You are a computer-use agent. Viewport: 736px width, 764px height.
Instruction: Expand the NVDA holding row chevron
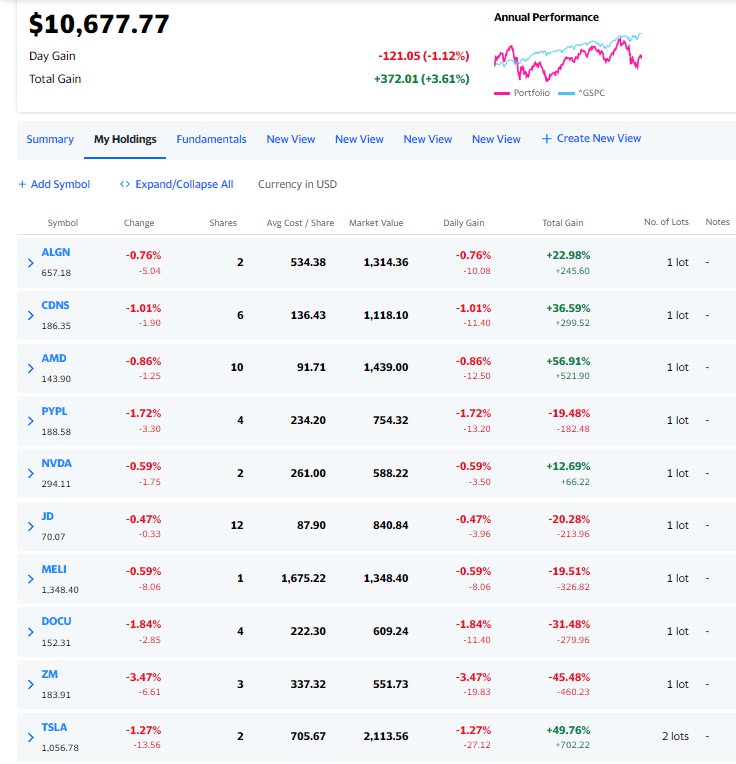[x=31, y=474]
